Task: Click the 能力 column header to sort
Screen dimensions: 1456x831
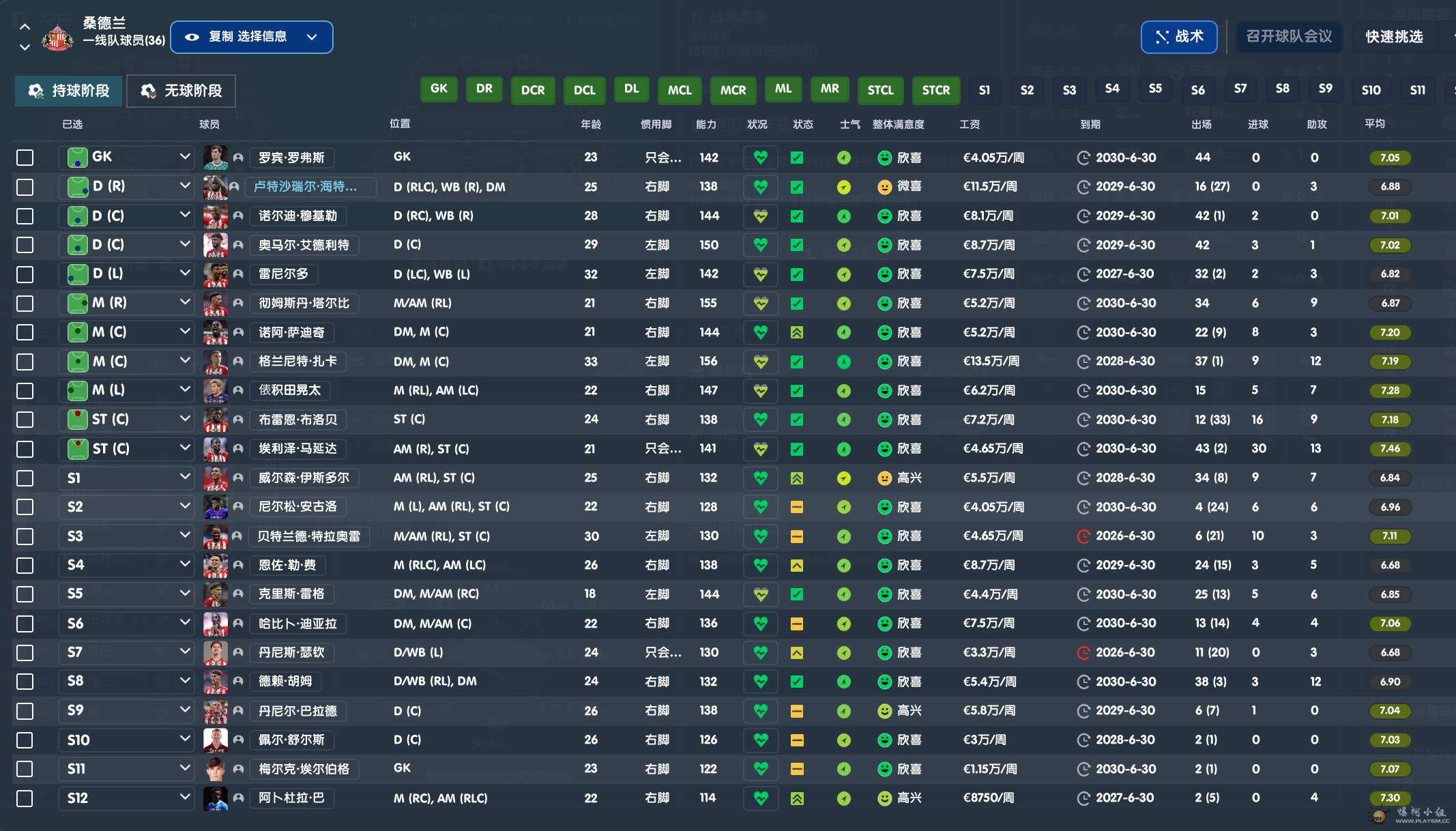Action: (706, 124)
